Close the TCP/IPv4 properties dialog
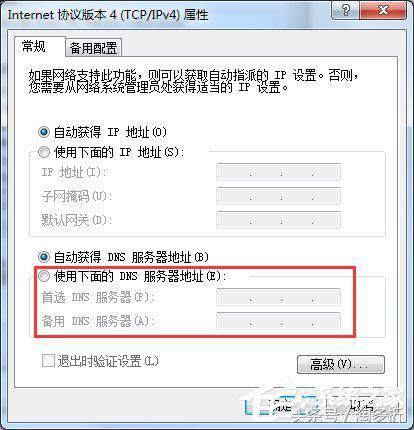Image resolution: width=414 pixels, height=430 pixels. tap(383, 9)
